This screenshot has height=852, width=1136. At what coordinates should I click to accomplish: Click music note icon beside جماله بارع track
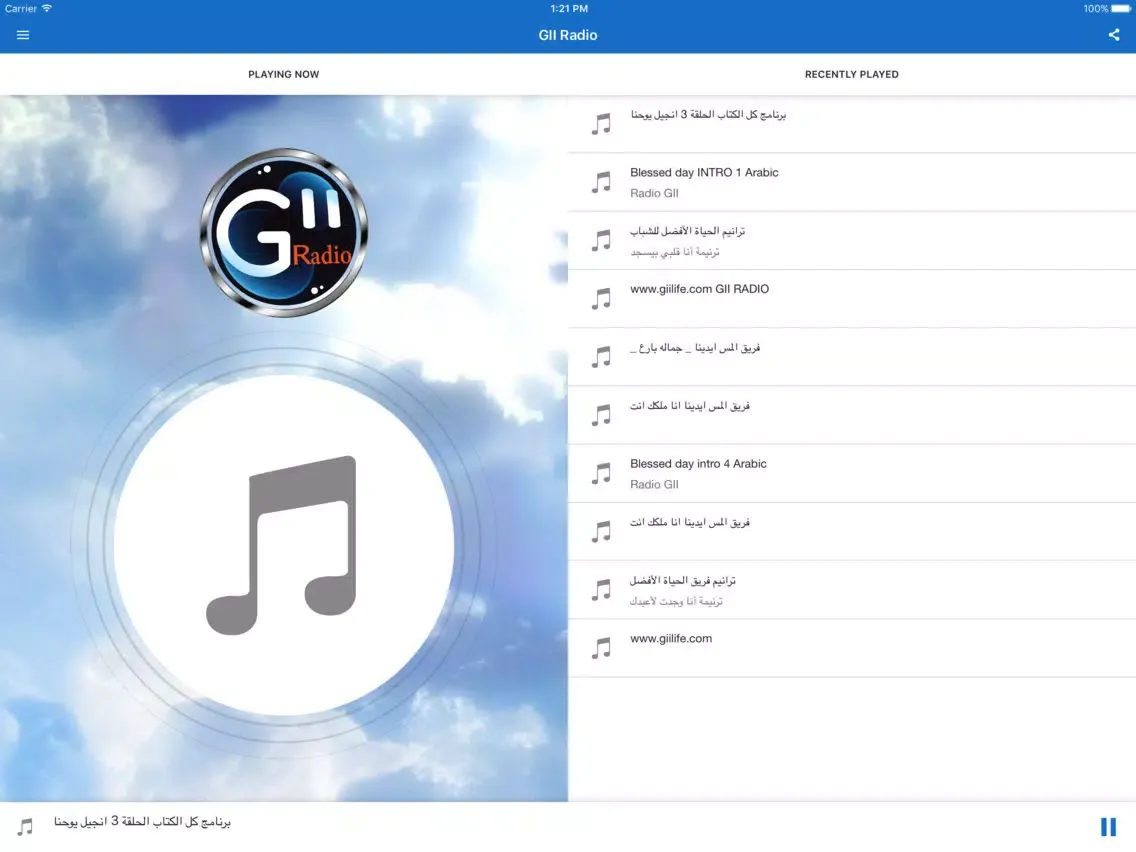pyautogui.click(x=601, y=357)
